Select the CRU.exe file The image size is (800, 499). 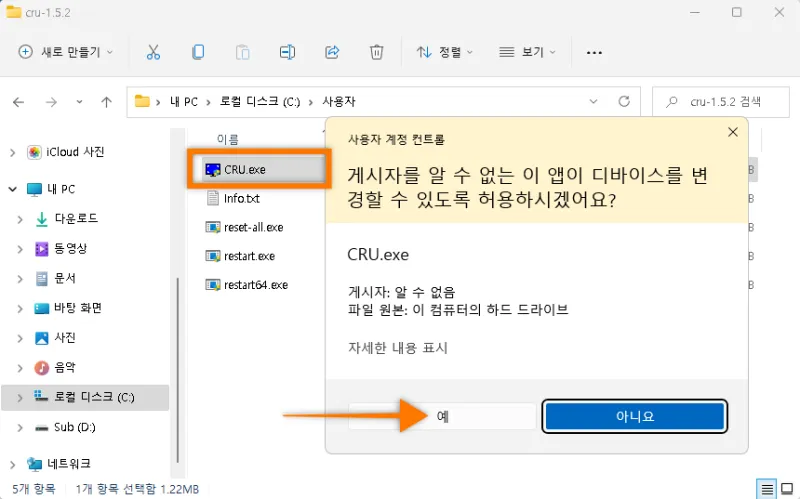pyautogui.click(x=244, y=169)
